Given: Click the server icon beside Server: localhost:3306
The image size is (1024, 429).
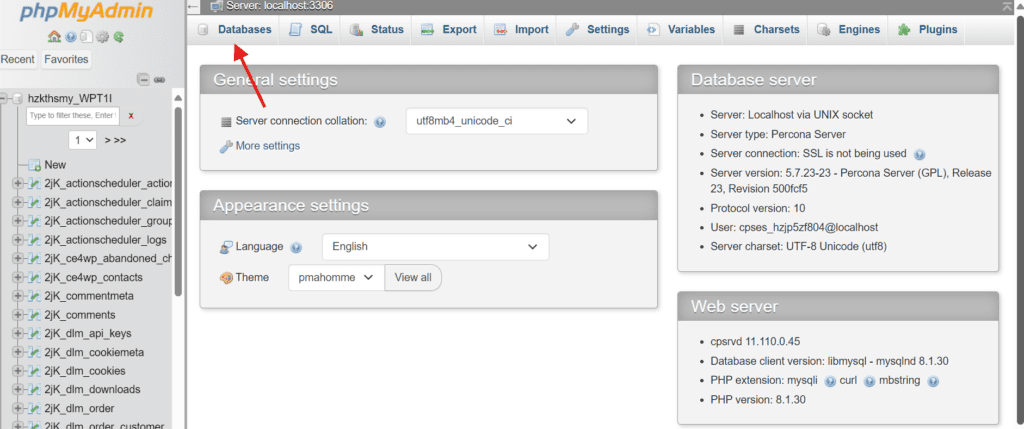Looking at the screenshot, I should coord(216,7).
